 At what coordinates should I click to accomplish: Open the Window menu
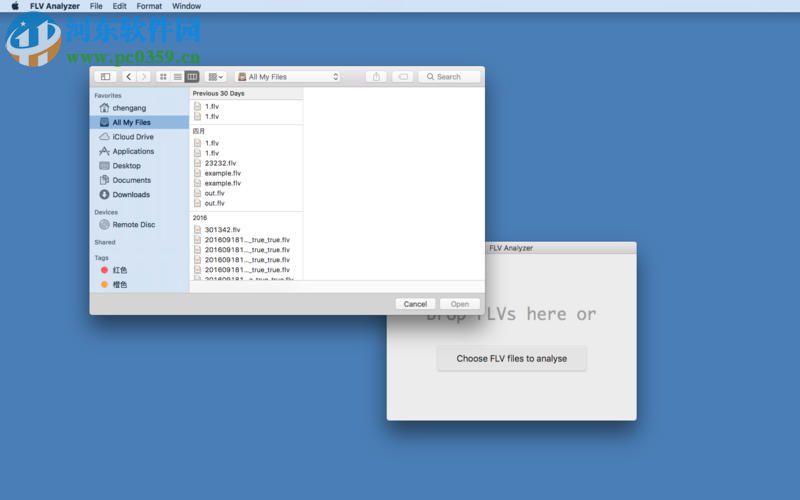coord(186,6)
